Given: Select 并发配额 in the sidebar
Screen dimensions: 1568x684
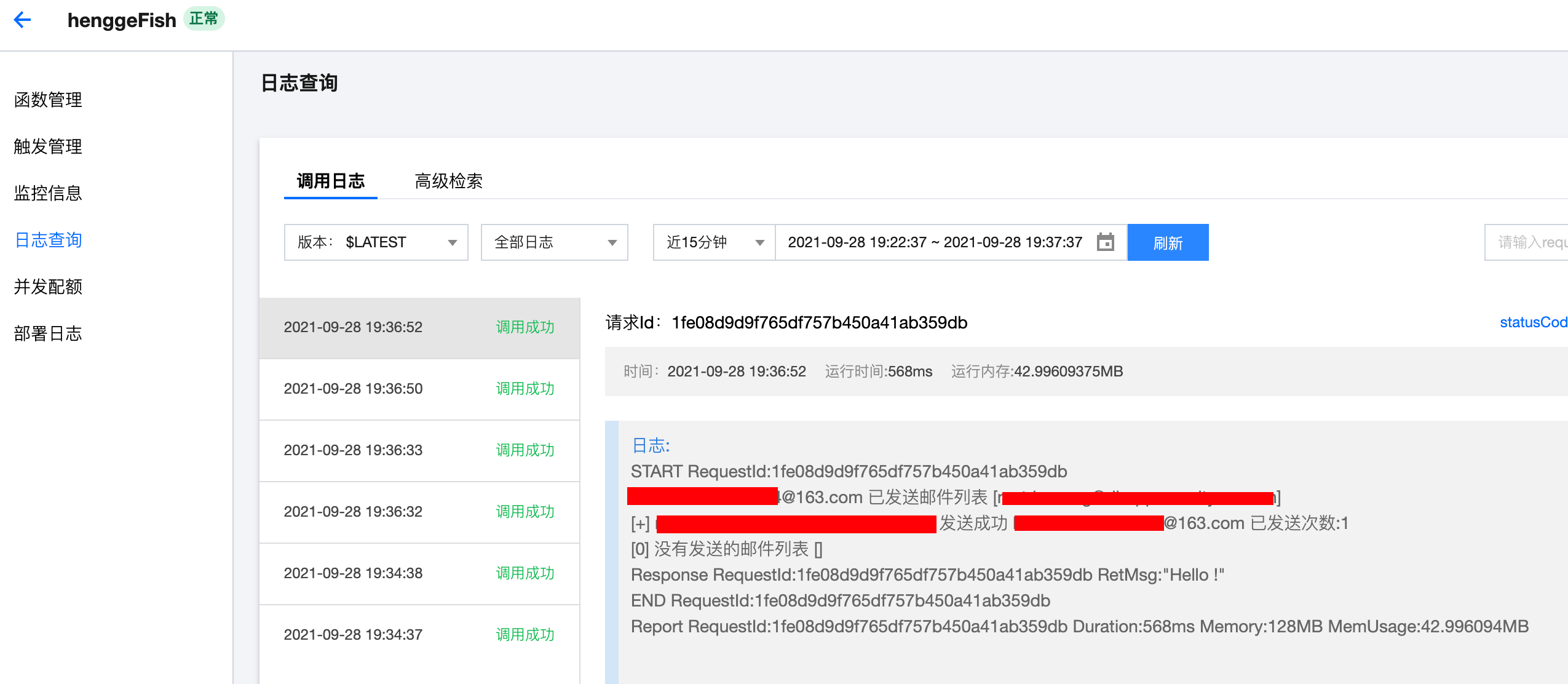Looking at the screenshot, I should pyautogui.click(x=48, y=287).
